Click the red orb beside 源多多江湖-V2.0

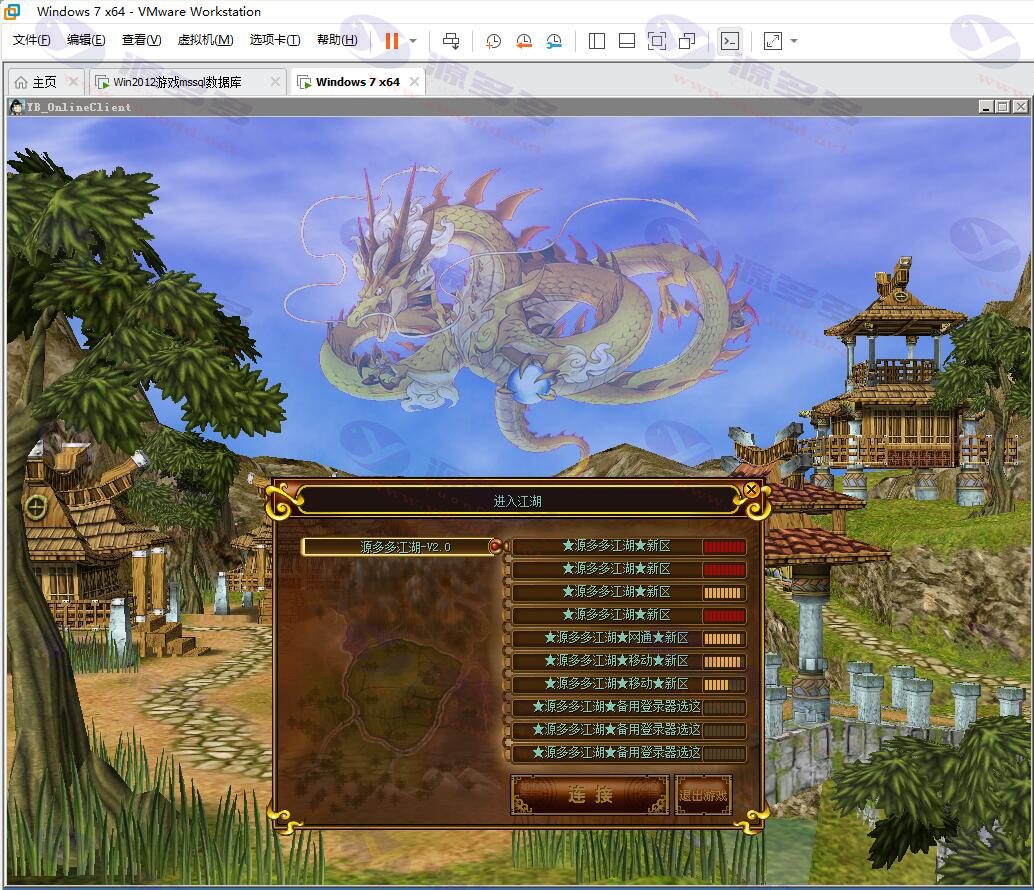495,546
